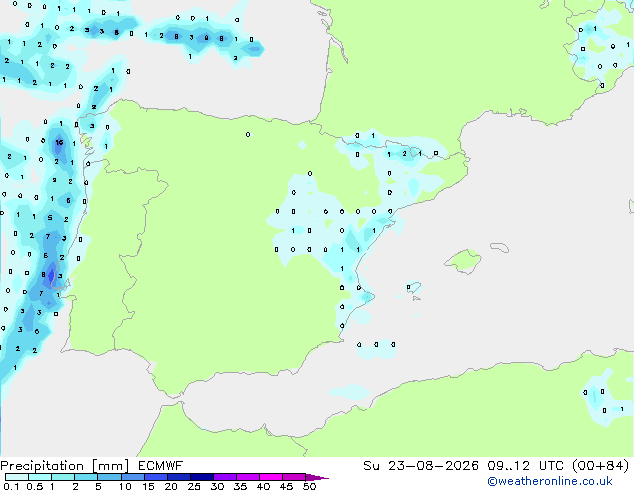Click the '09..12 UTC' time label
This screenshot has width=634, height=490.
[525, 466]
